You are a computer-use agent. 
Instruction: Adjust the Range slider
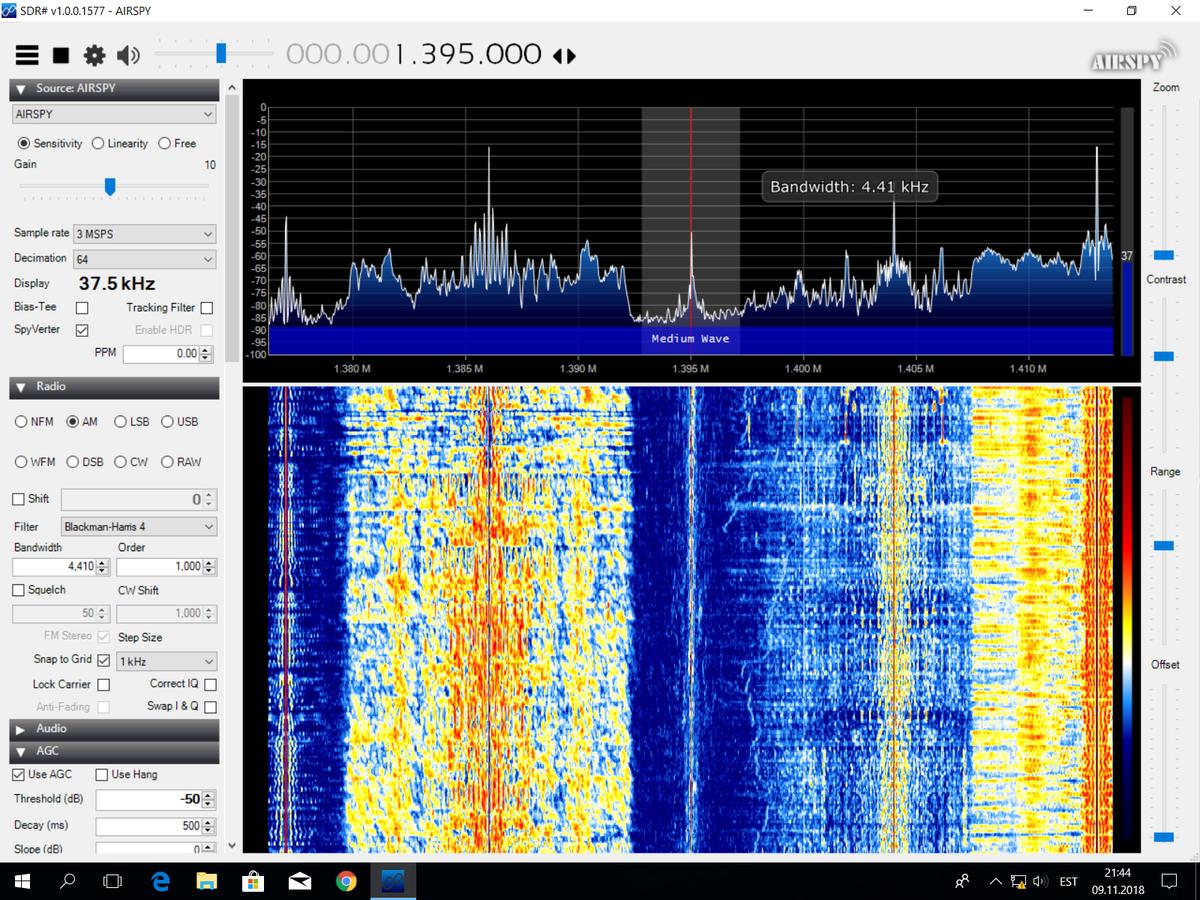coord(1164,546)
